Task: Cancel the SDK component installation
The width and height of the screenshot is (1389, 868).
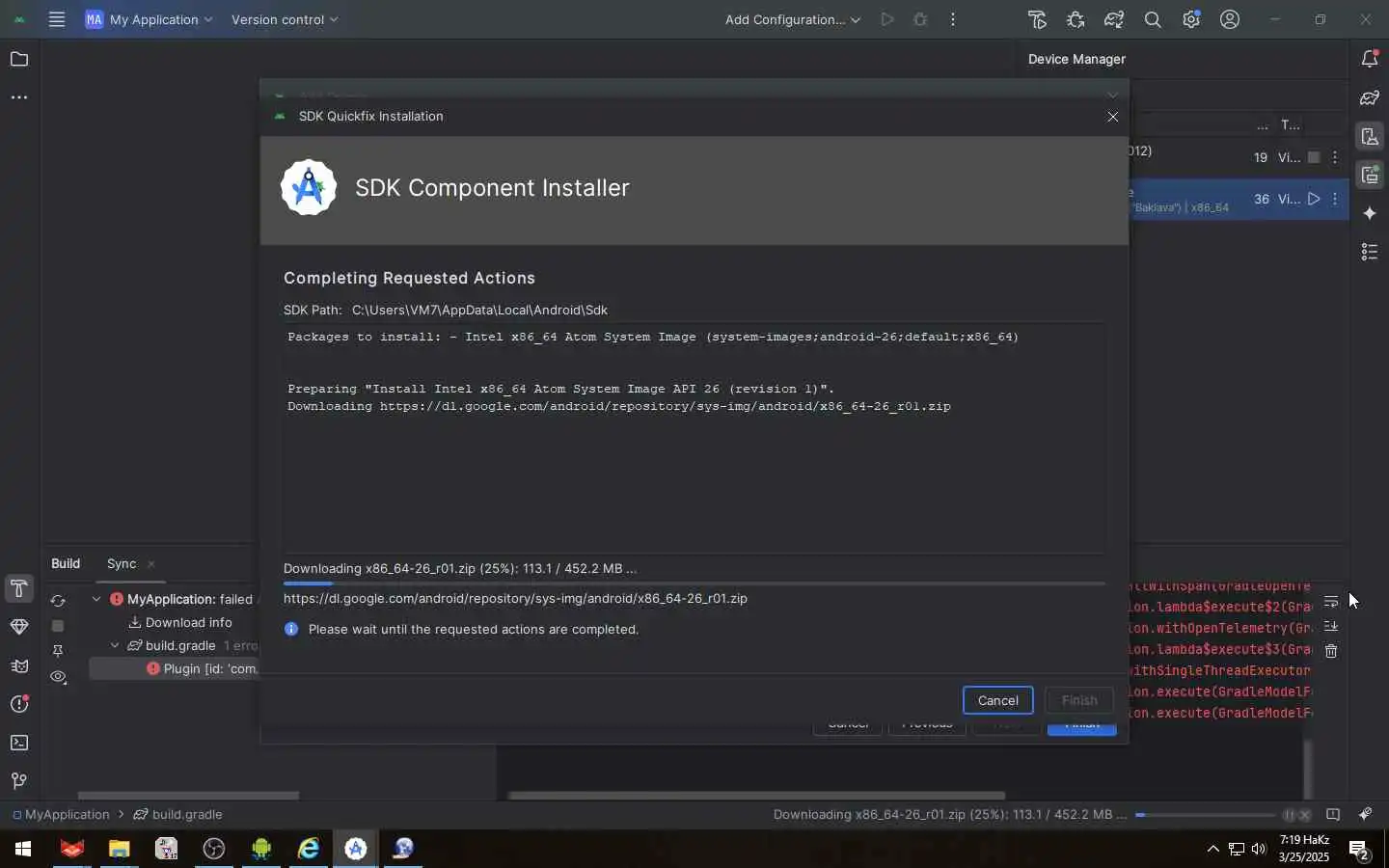Action: tap(998, 700)
